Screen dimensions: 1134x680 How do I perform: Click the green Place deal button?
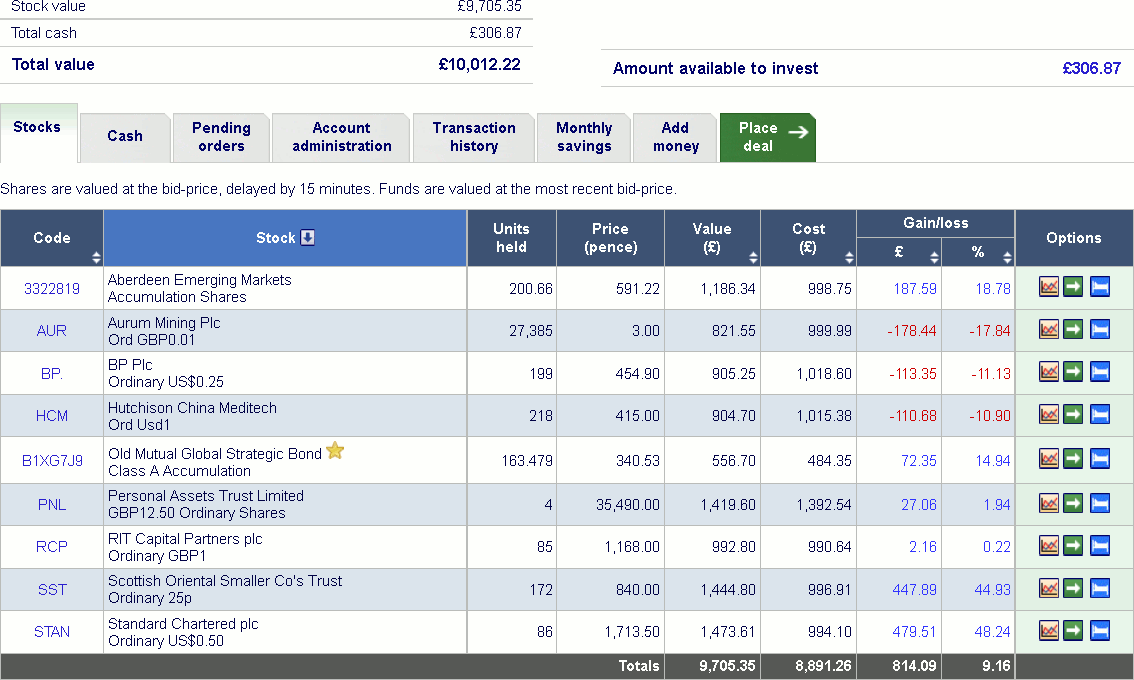(x=767, y=137)
